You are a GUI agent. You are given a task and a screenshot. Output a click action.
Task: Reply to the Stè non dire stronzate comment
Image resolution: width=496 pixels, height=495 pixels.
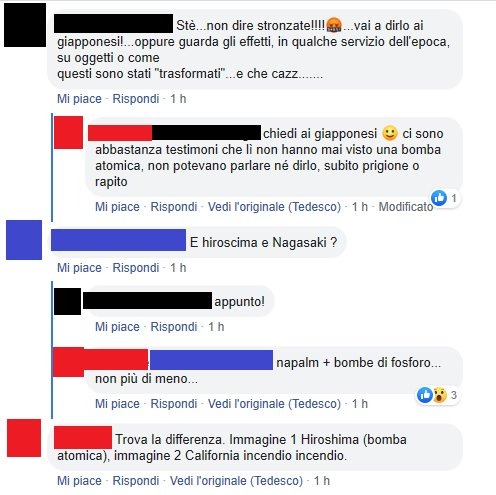coord(136,99)
